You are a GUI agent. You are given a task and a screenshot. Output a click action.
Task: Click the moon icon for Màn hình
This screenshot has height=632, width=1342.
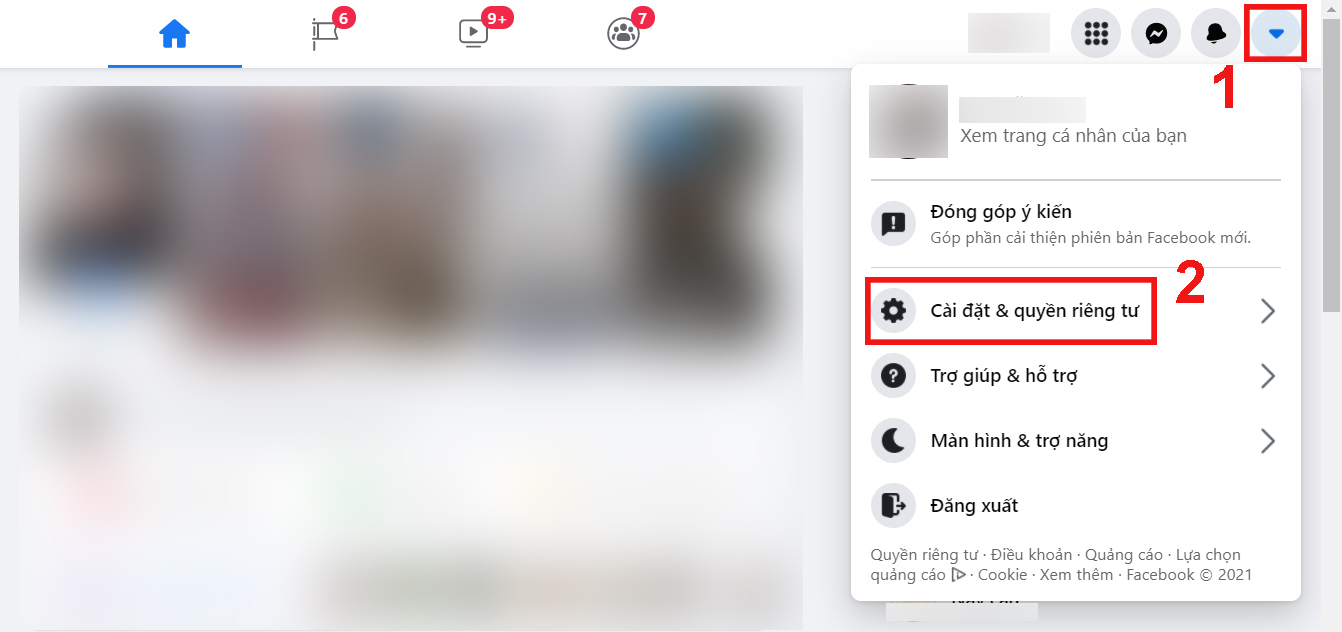pos(893,441)
